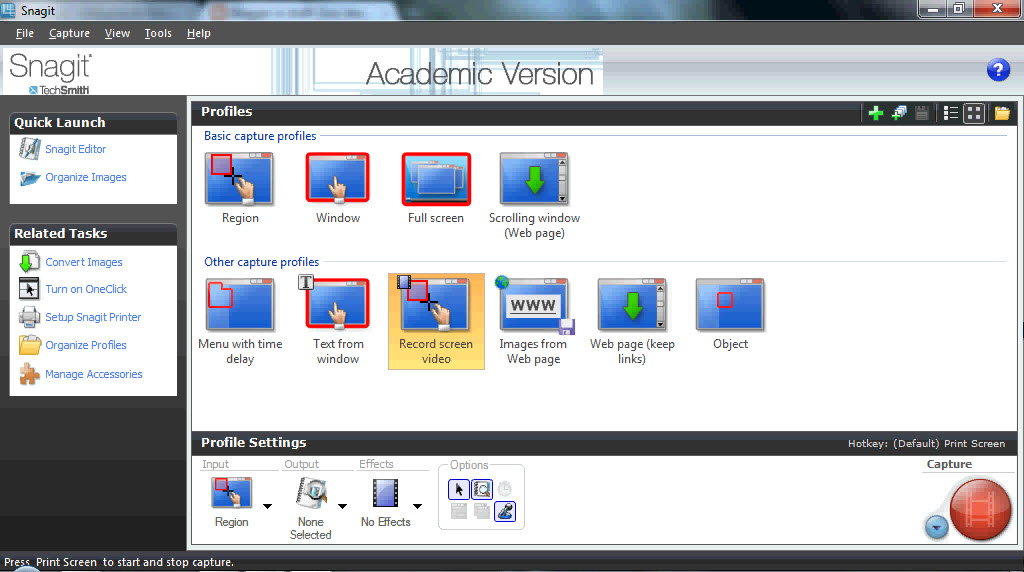Click the green plus new profile icon
1024x572 pixels.
(x=876, y=113)
